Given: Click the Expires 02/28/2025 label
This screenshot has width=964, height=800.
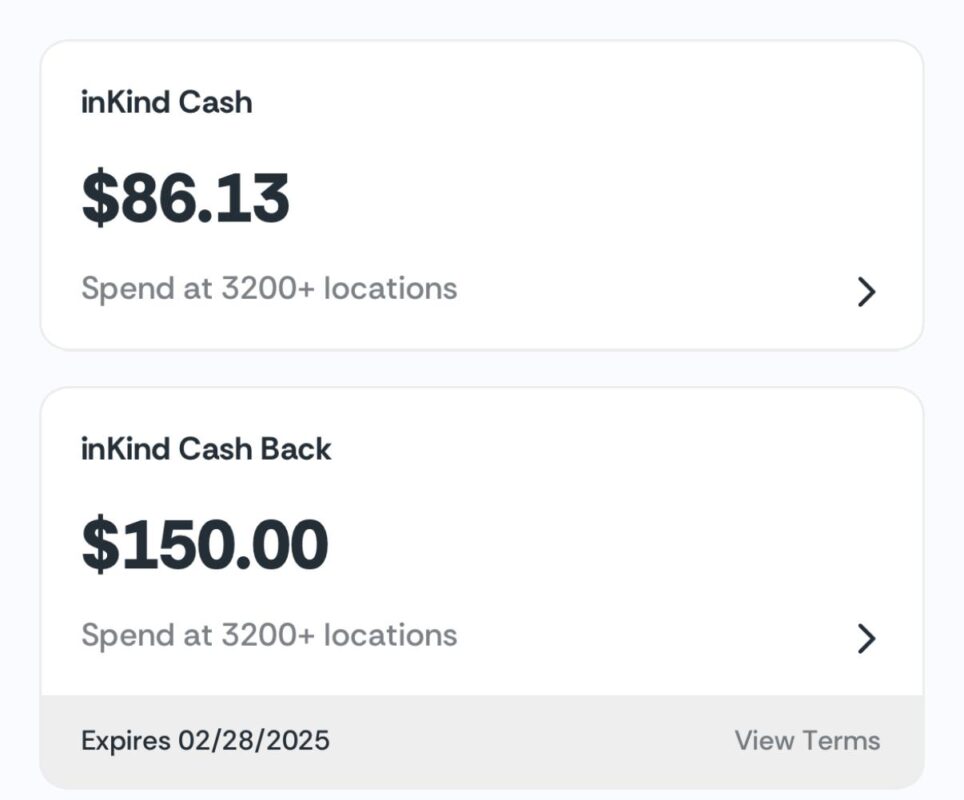Looking at the screenshot, I should click(x=205, y=740).
